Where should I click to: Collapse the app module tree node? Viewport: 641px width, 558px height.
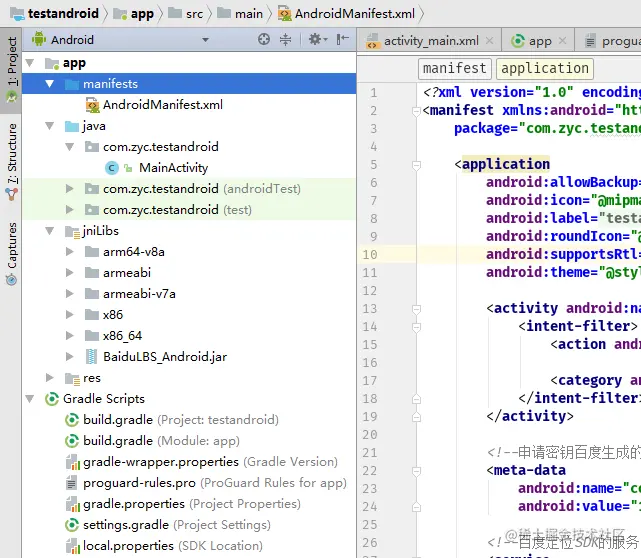[29, 63]
